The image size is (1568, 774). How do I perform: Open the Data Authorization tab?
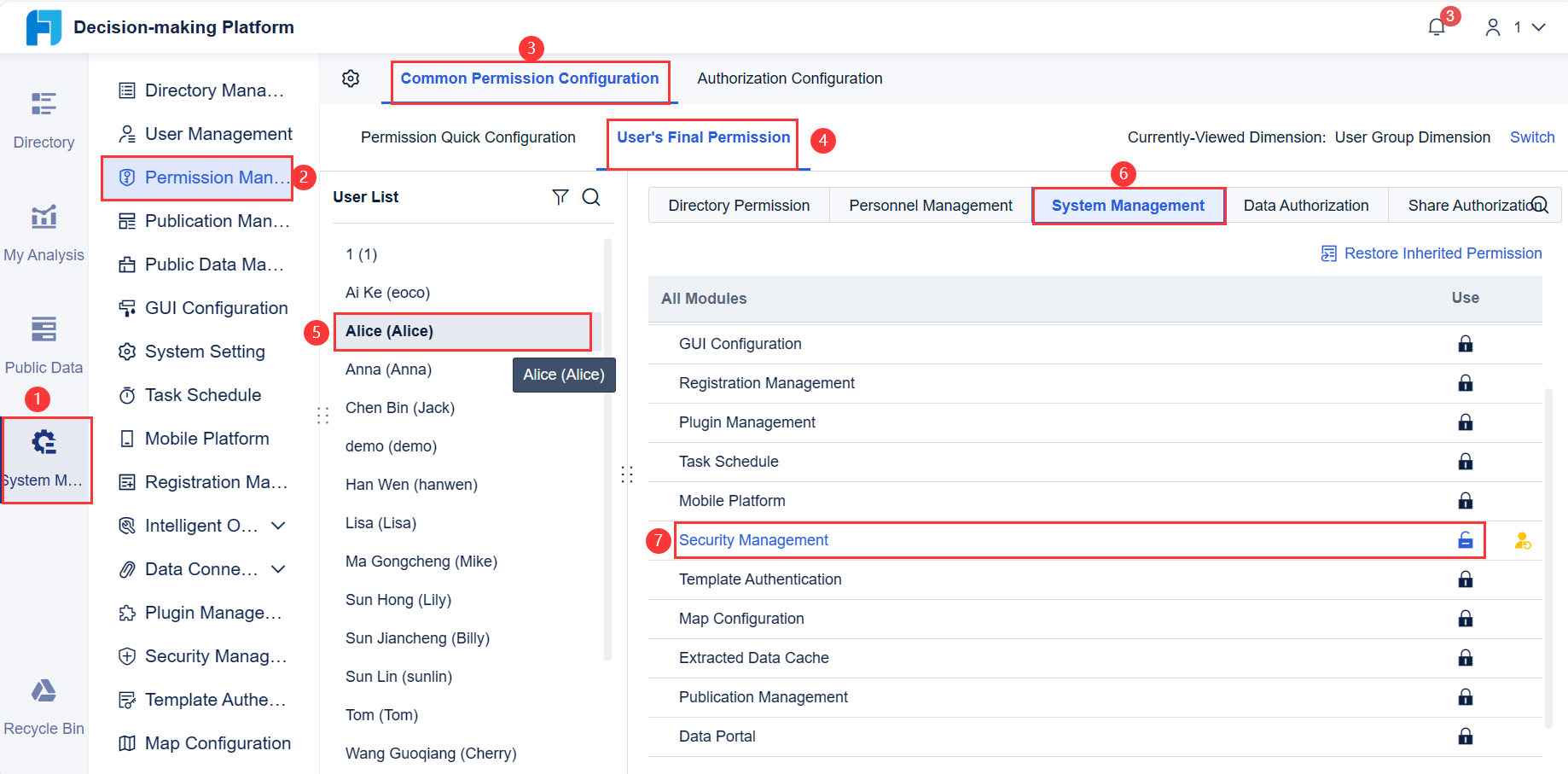click(x=1305, y=205)
